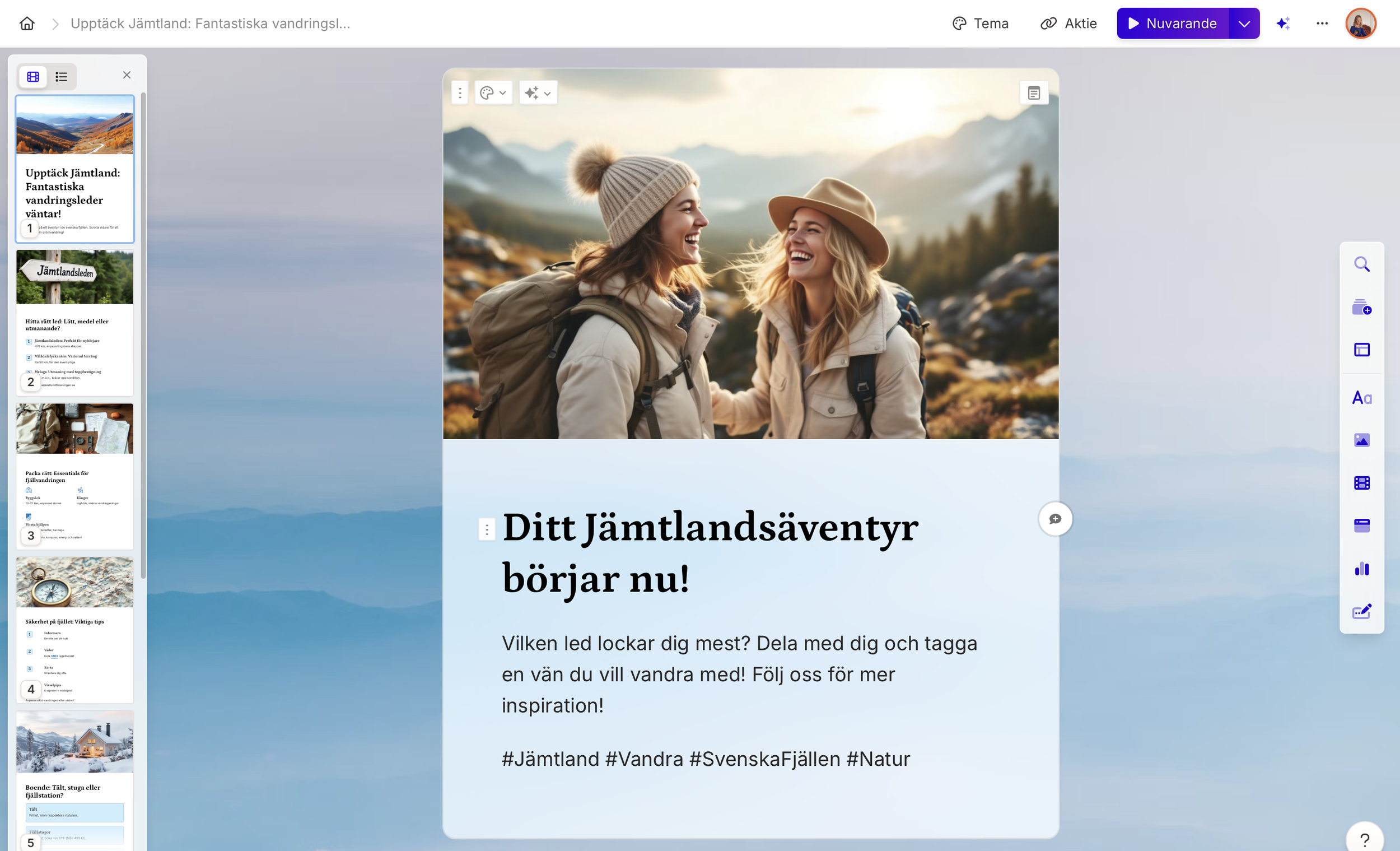Add a comment with the speech bubble
This screenshot has height=851, width=1400.
point(1055,518)
